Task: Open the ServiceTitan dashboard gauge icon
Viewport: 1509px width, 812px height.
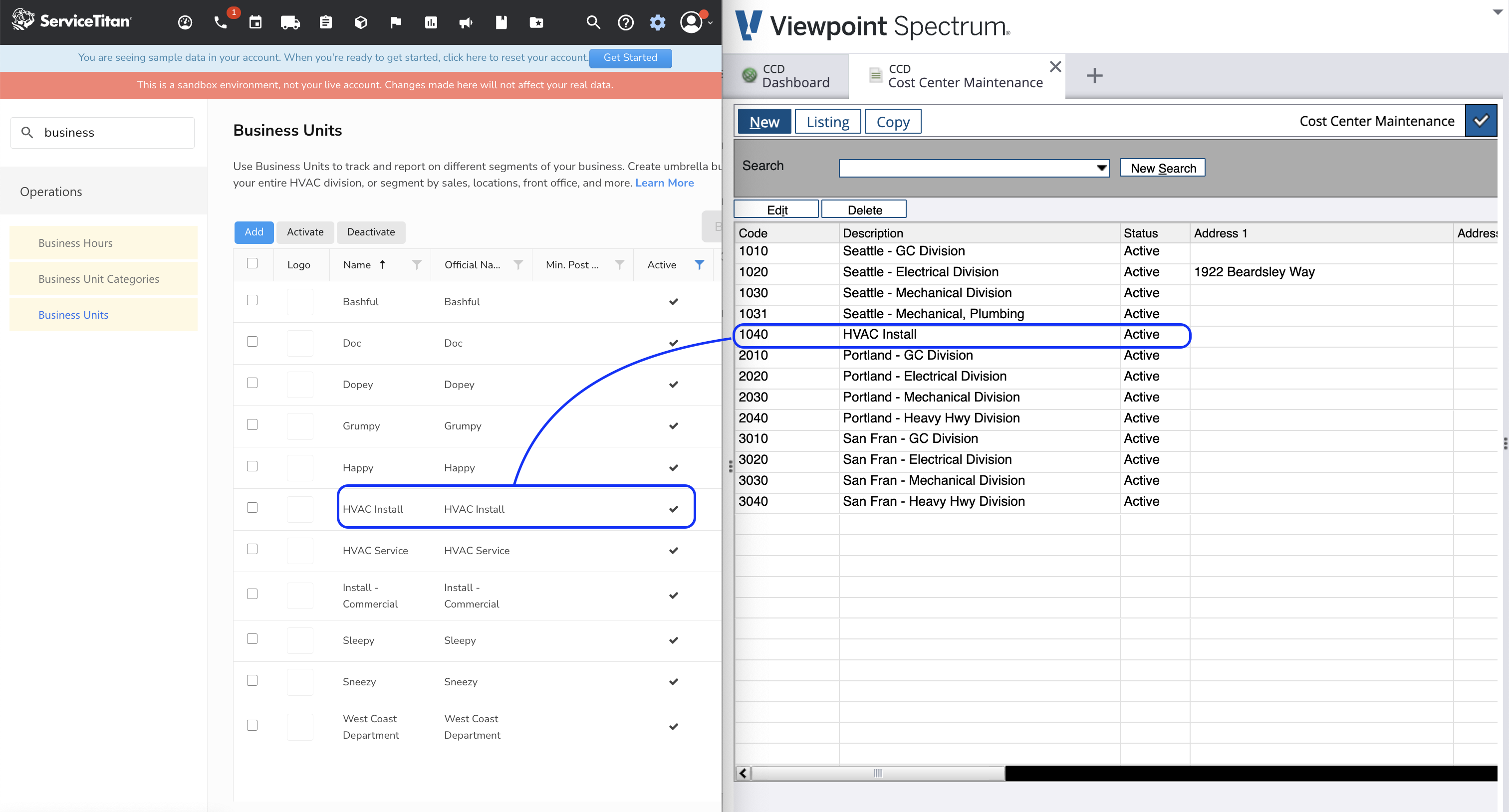Action: pyautogui.click(x=185, y=22)
